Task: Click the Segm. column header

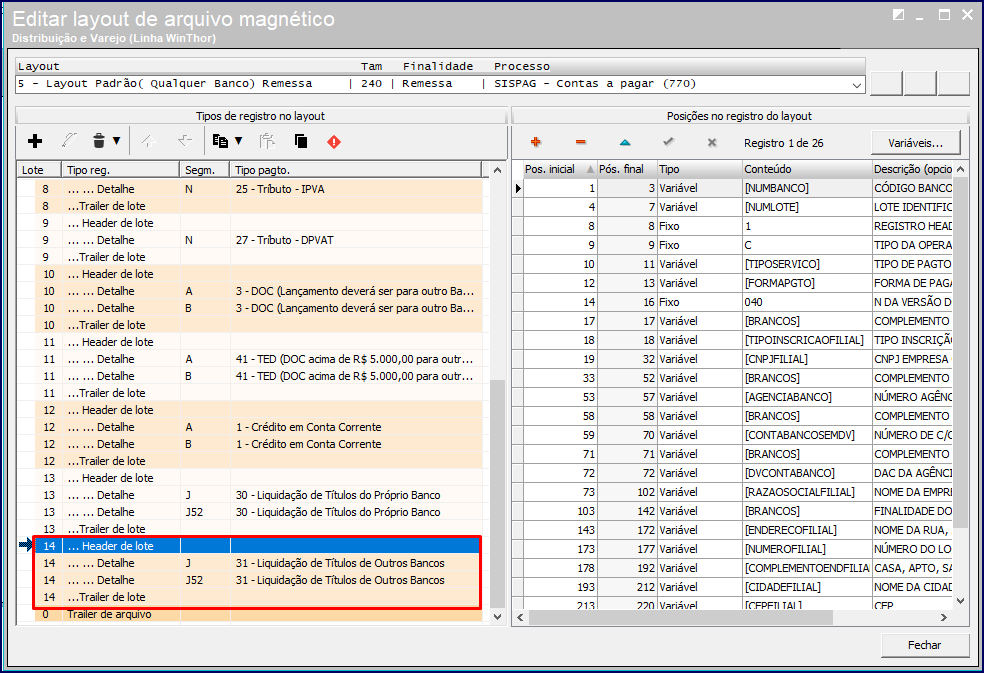Action: 205,170
